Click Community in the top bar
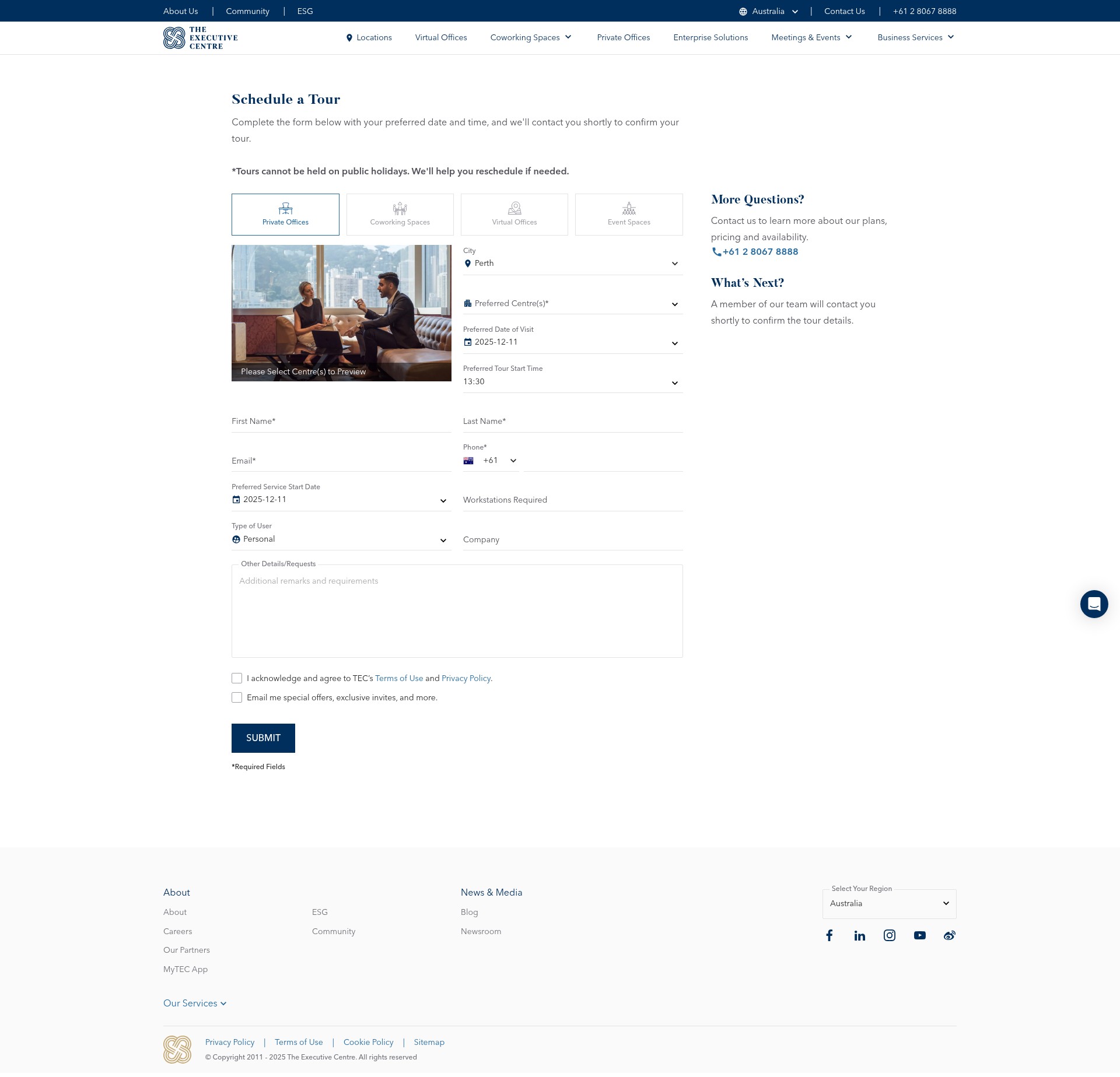This screenshot has height=1077, width=1120. 247,12
